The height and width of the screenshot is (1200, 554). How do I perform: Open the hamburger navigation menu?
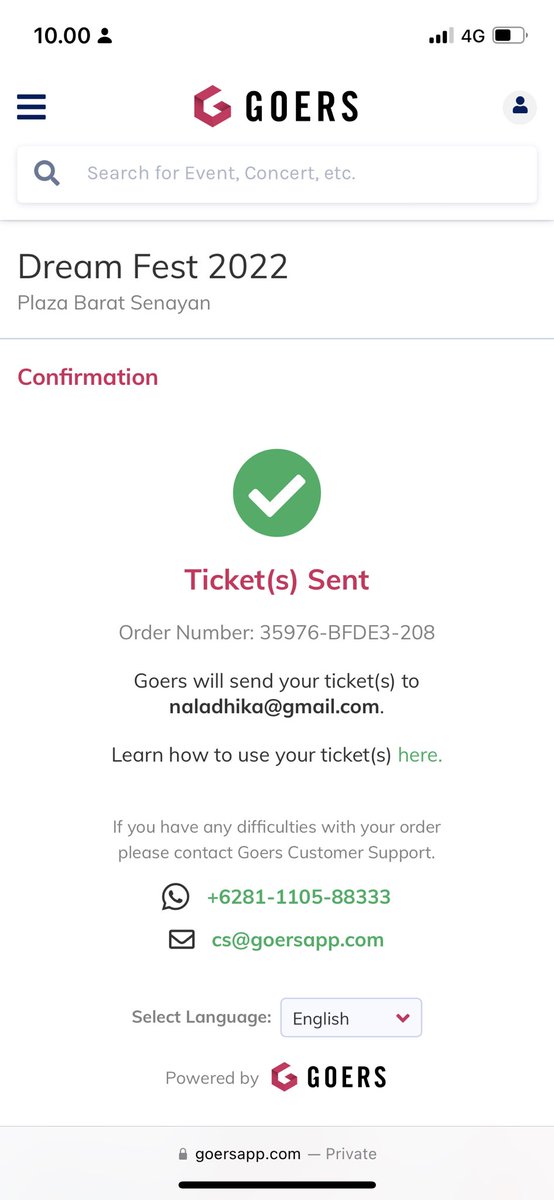pyautogui.click(x=31, y=107)
